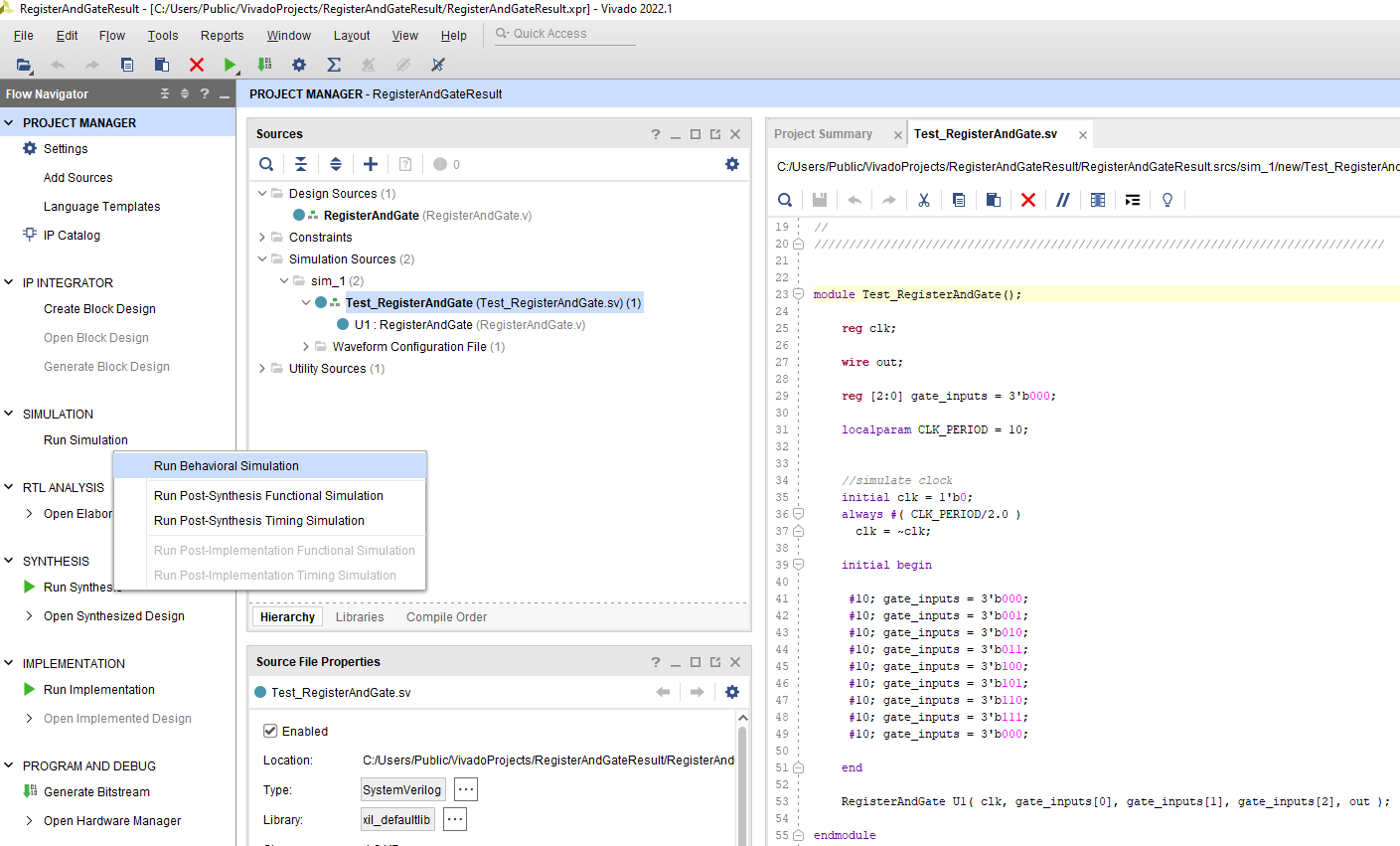Expand all in Sources panel toolbar

(x=336, y=164)
